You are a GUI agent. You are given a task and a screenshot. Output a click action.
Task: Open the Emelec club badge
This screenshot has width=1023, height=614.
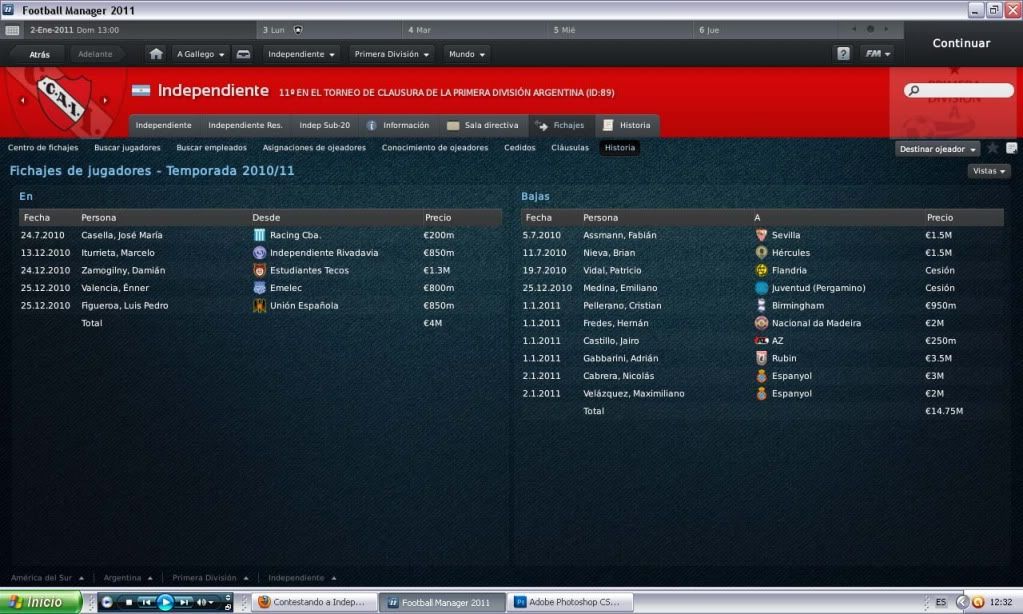click(x=259, y=288)
